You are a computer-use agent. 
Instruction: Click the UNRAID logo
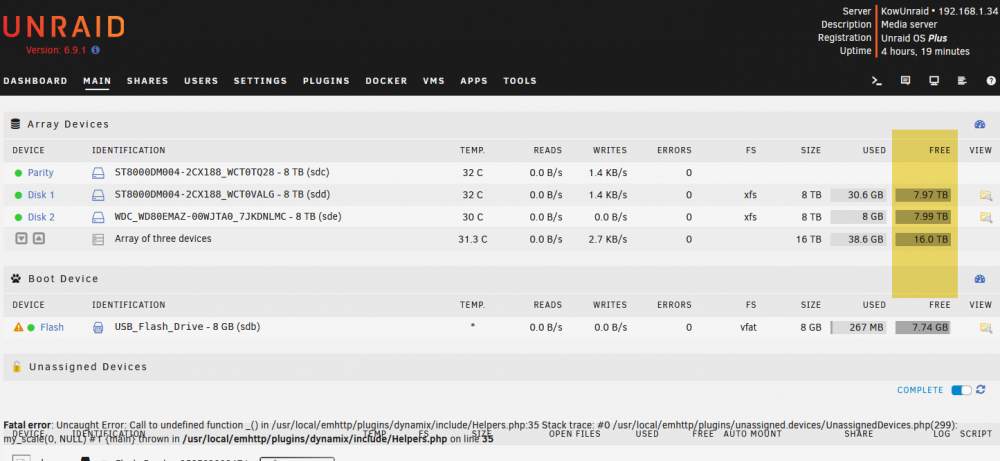pos(63,26)
